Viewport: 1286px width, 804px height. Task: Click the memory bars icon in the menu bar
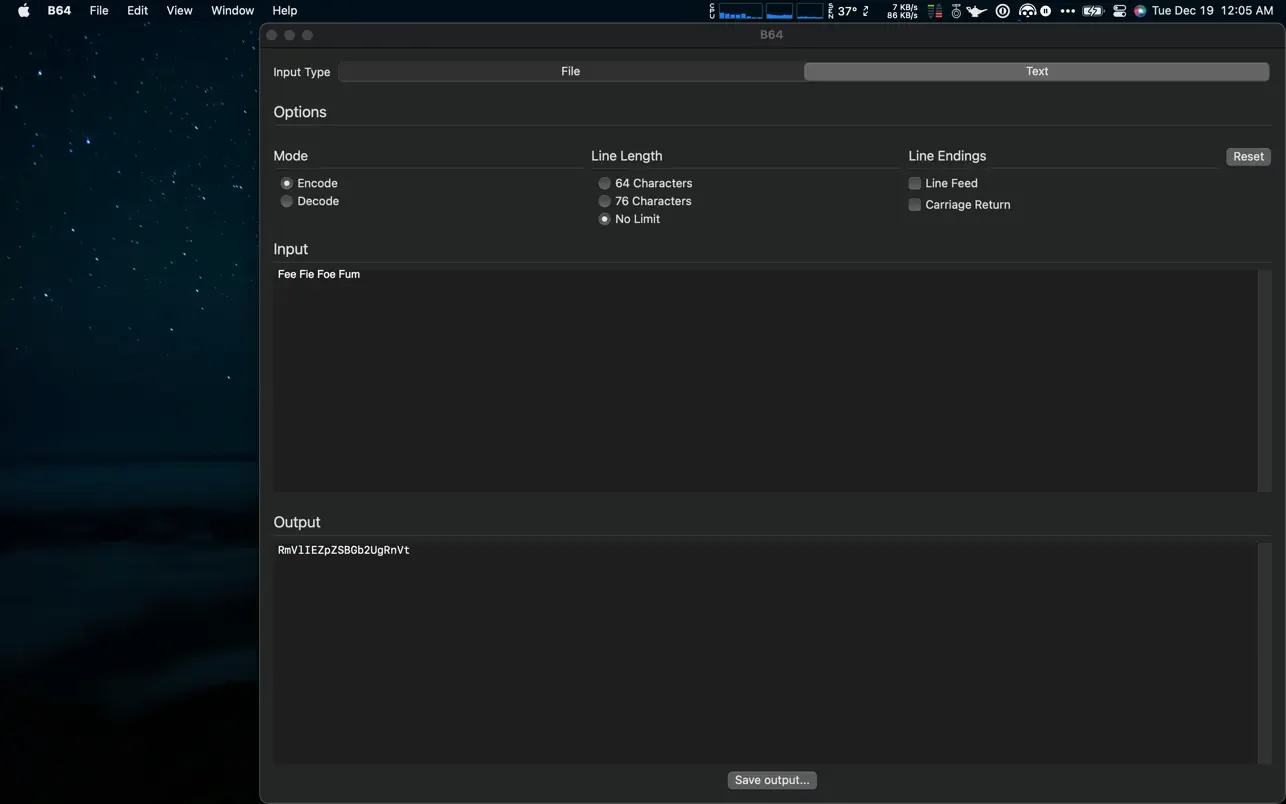[935, 11]
